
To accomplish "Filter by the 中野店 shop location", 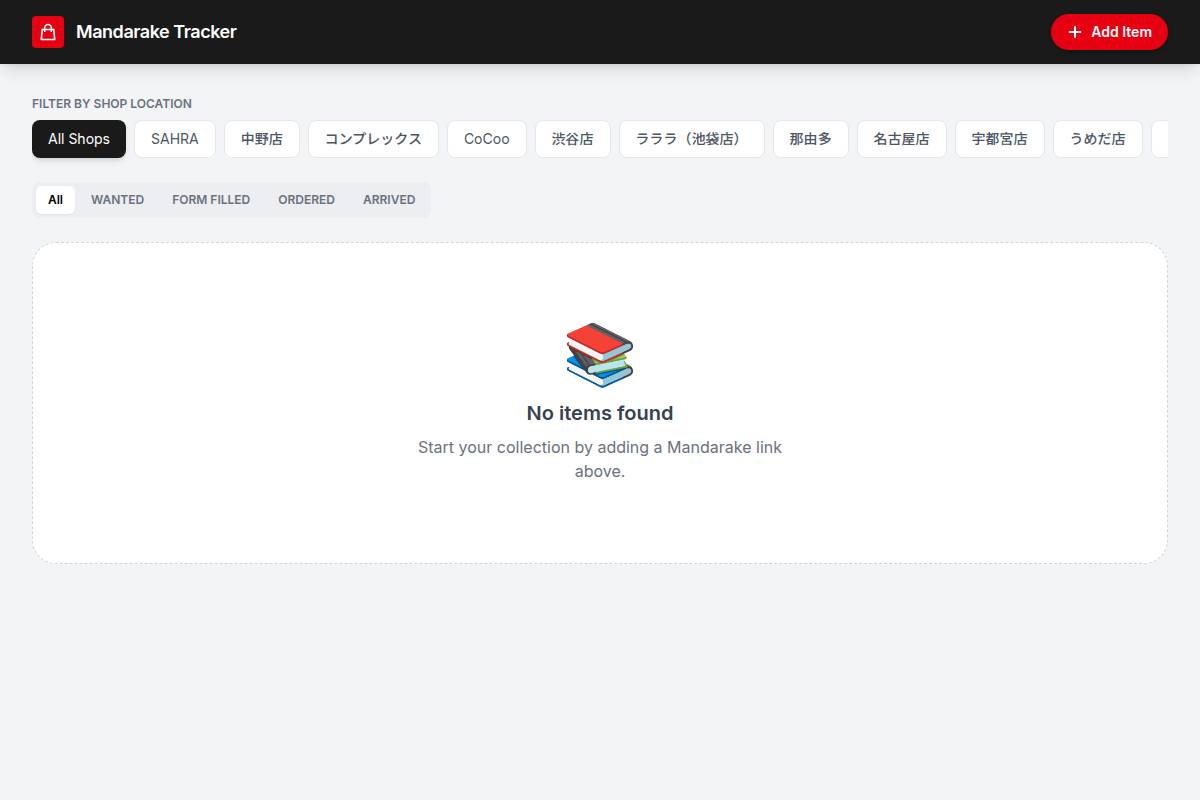I will pyautogui.click(x=262, y=139).
